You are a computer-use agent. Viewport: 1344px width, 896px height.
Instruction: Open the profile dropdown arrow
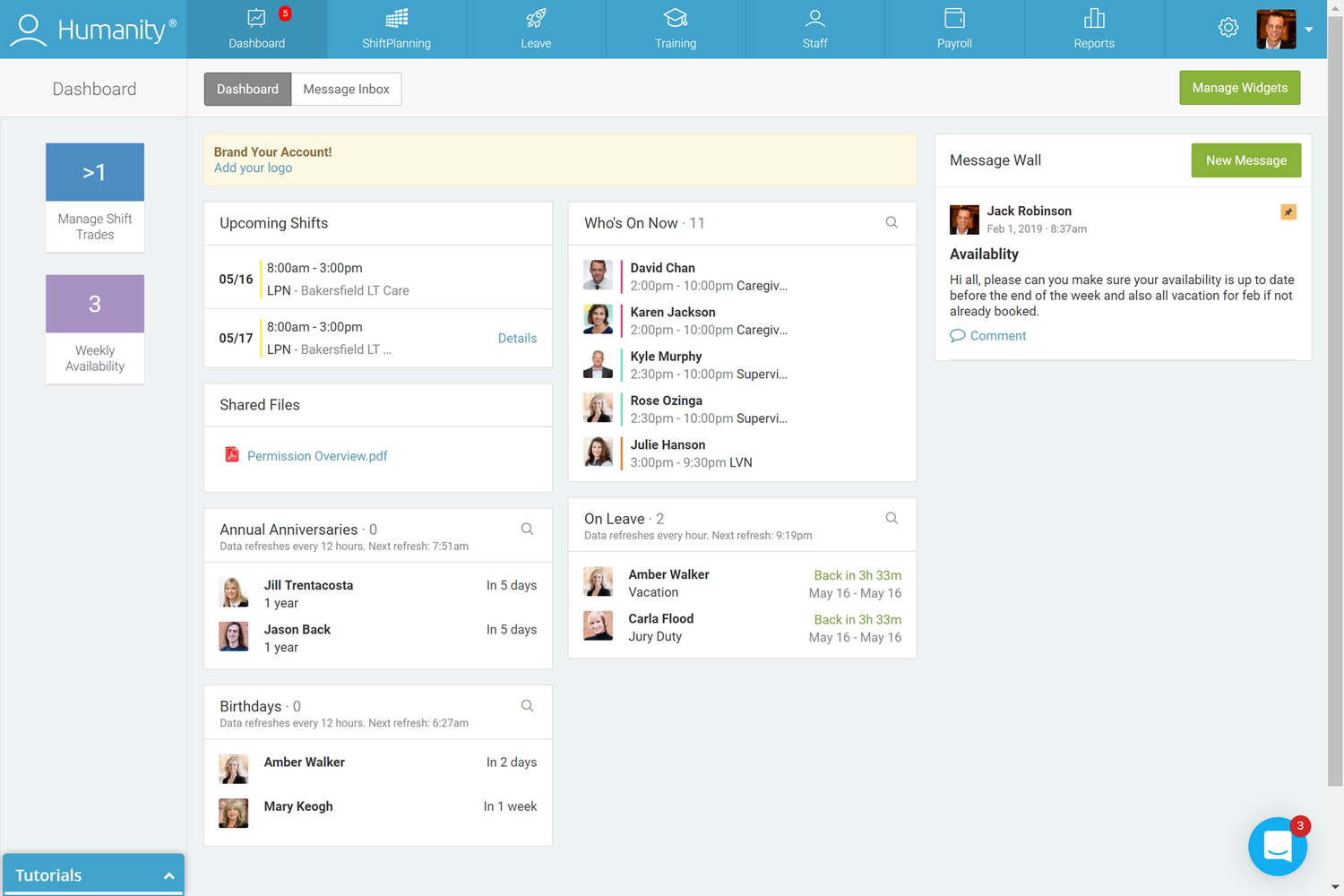tap(1309, 30)
